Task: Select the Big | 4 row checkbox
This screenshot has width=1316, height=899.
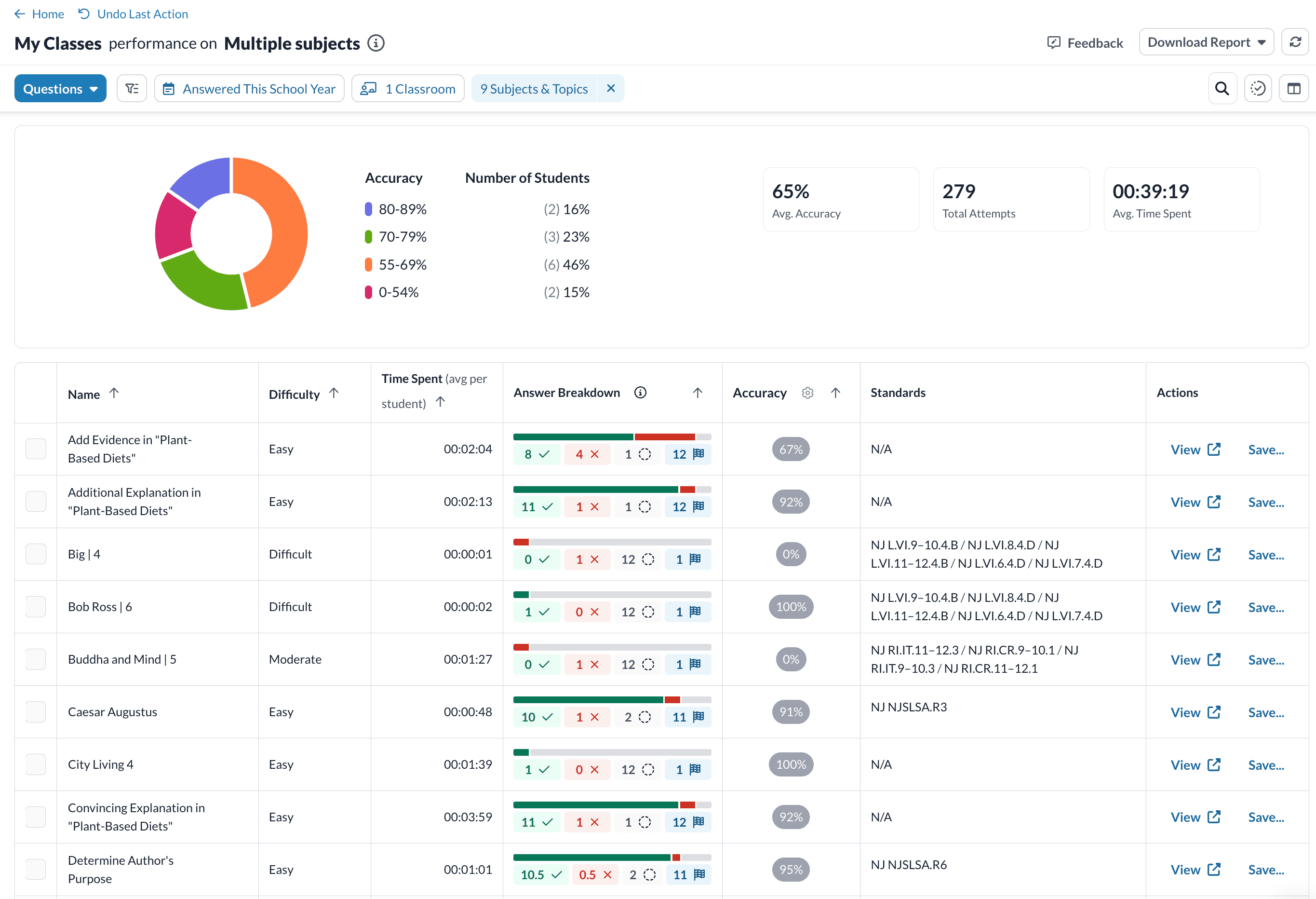Action: (36, 554)
